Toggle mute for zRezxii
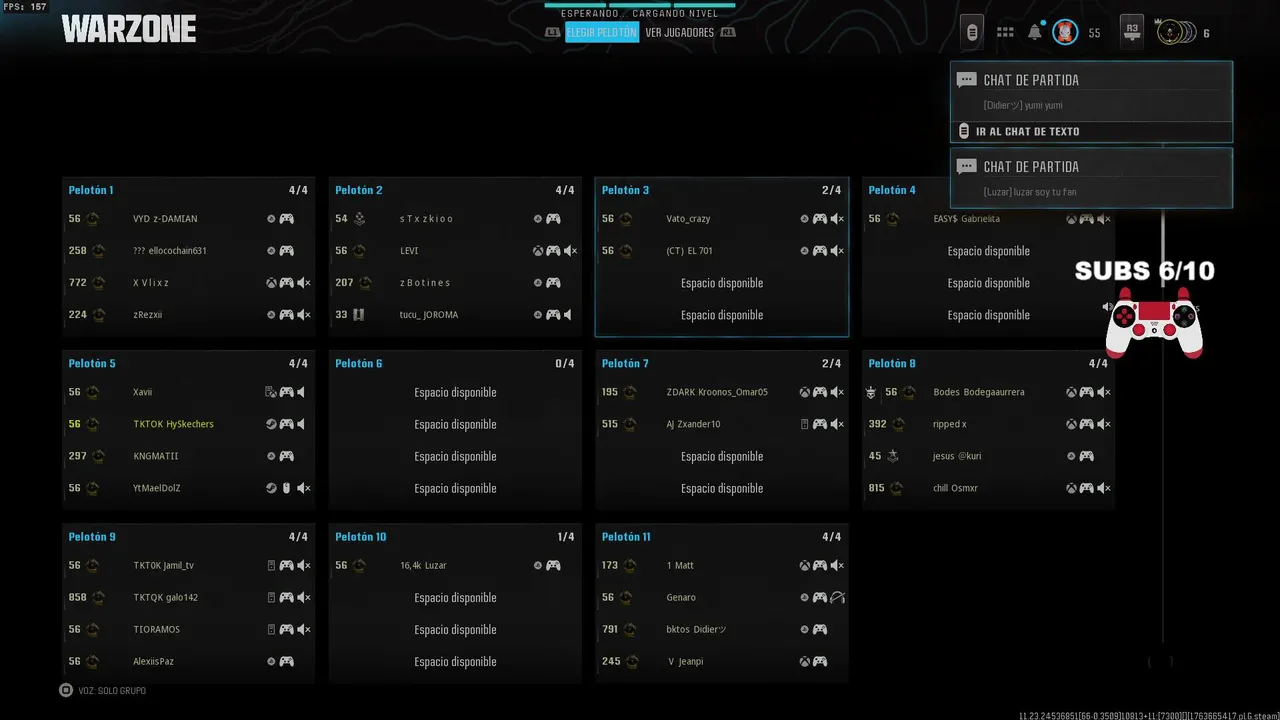 304,315
